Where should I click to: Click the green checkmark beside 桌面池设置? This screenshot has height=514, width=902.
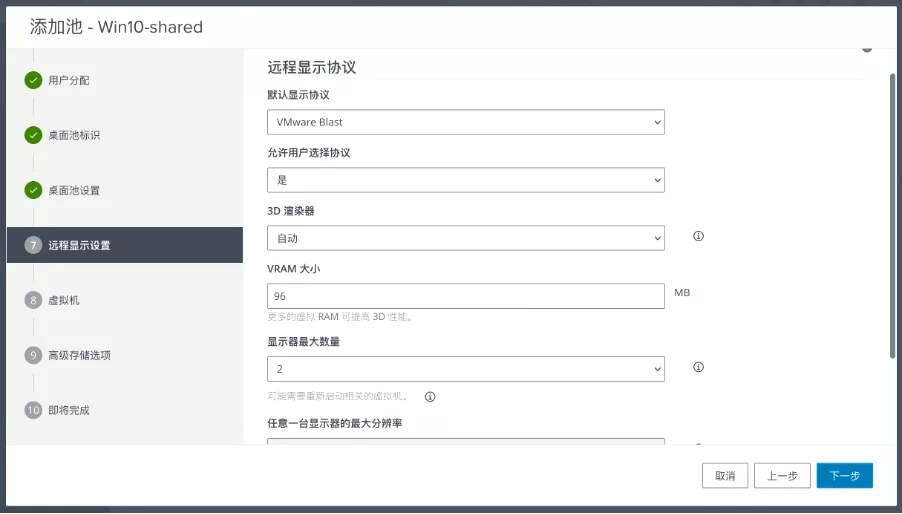click(x=33, y=190)
